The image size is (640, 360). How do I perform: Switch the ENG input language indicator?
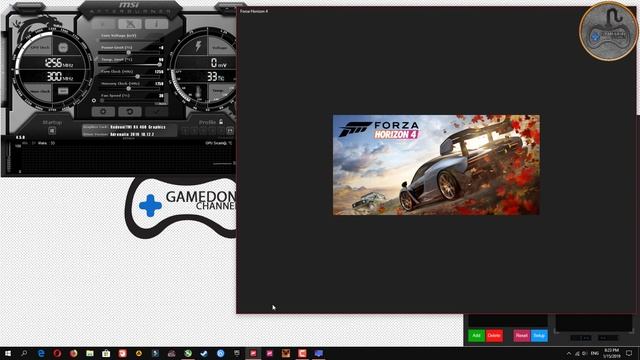pos(595,353)
